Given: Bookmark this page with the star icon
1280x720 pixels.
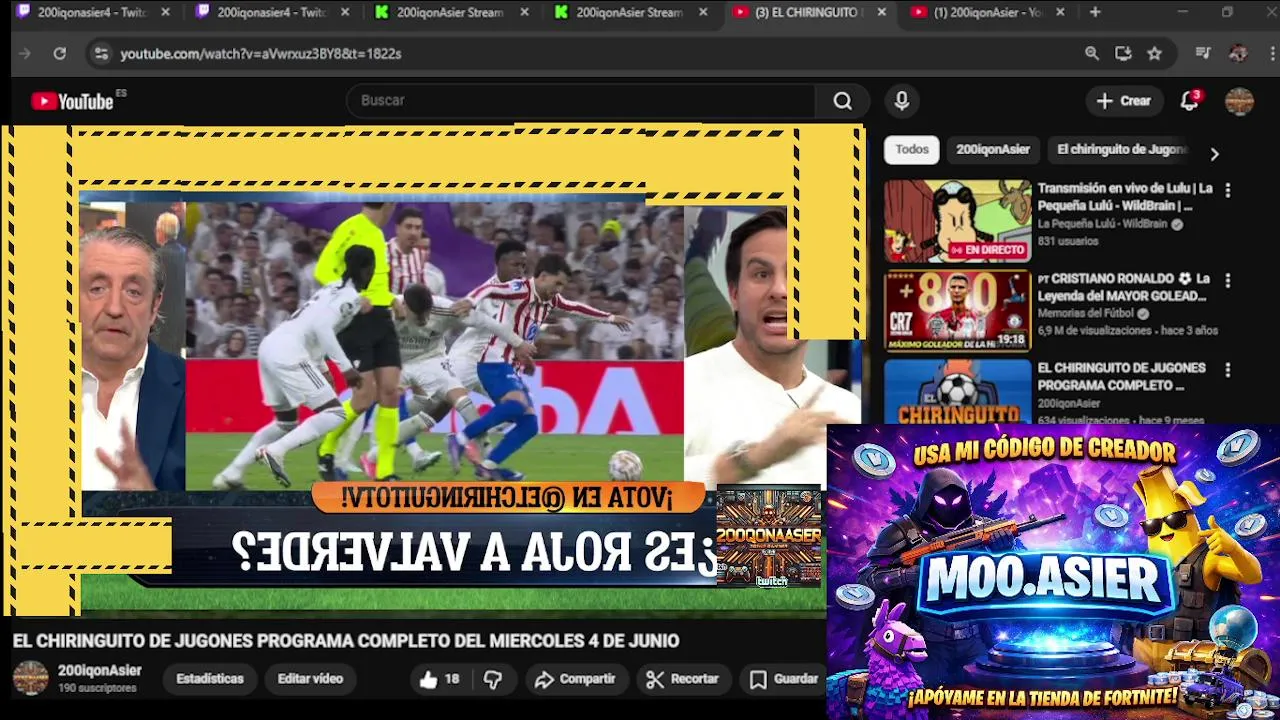Looking at the screenshot, I should point(1155,54).
